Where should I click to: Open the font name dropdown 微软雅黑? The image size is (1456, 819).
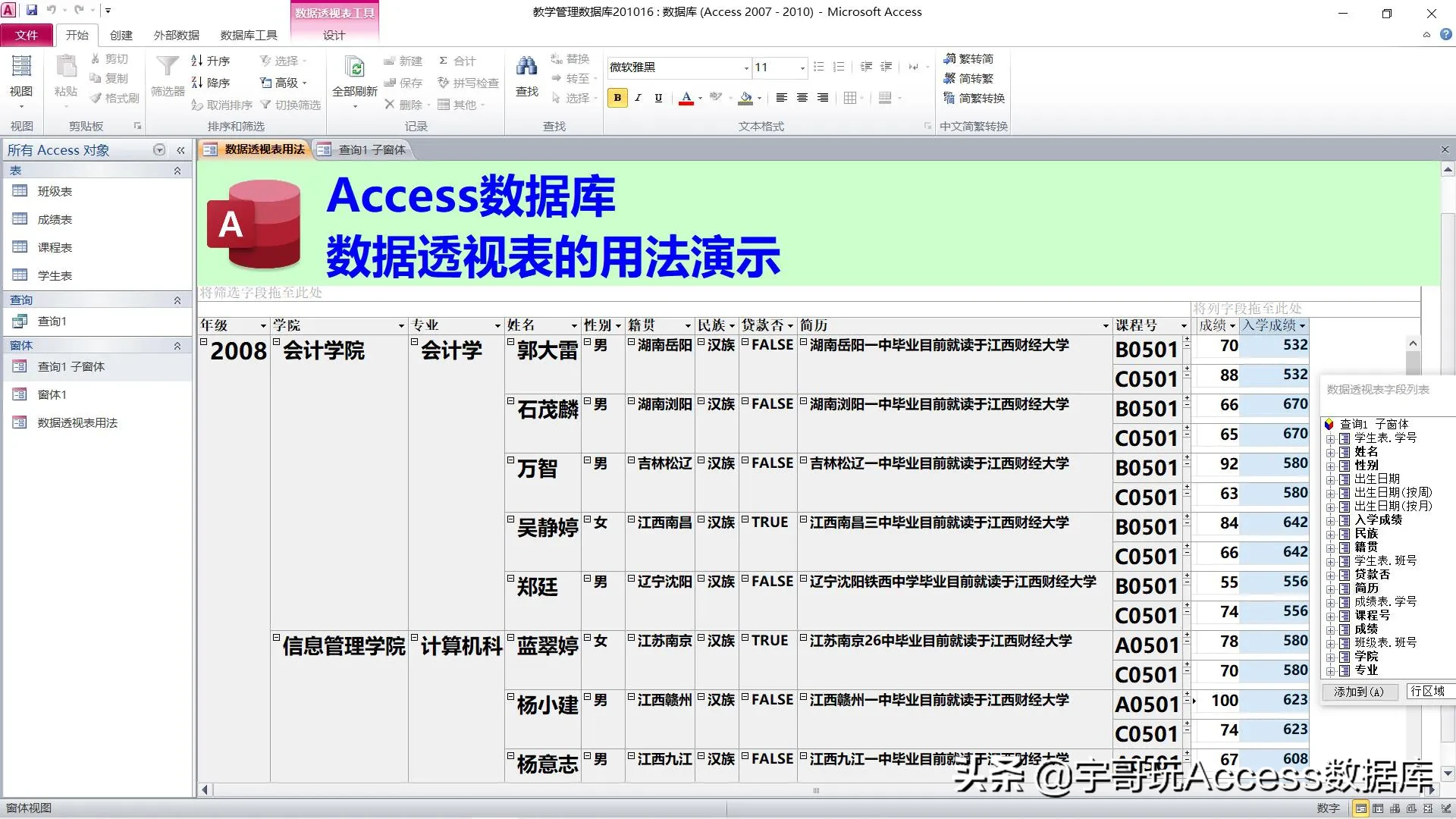coord(746,67)
